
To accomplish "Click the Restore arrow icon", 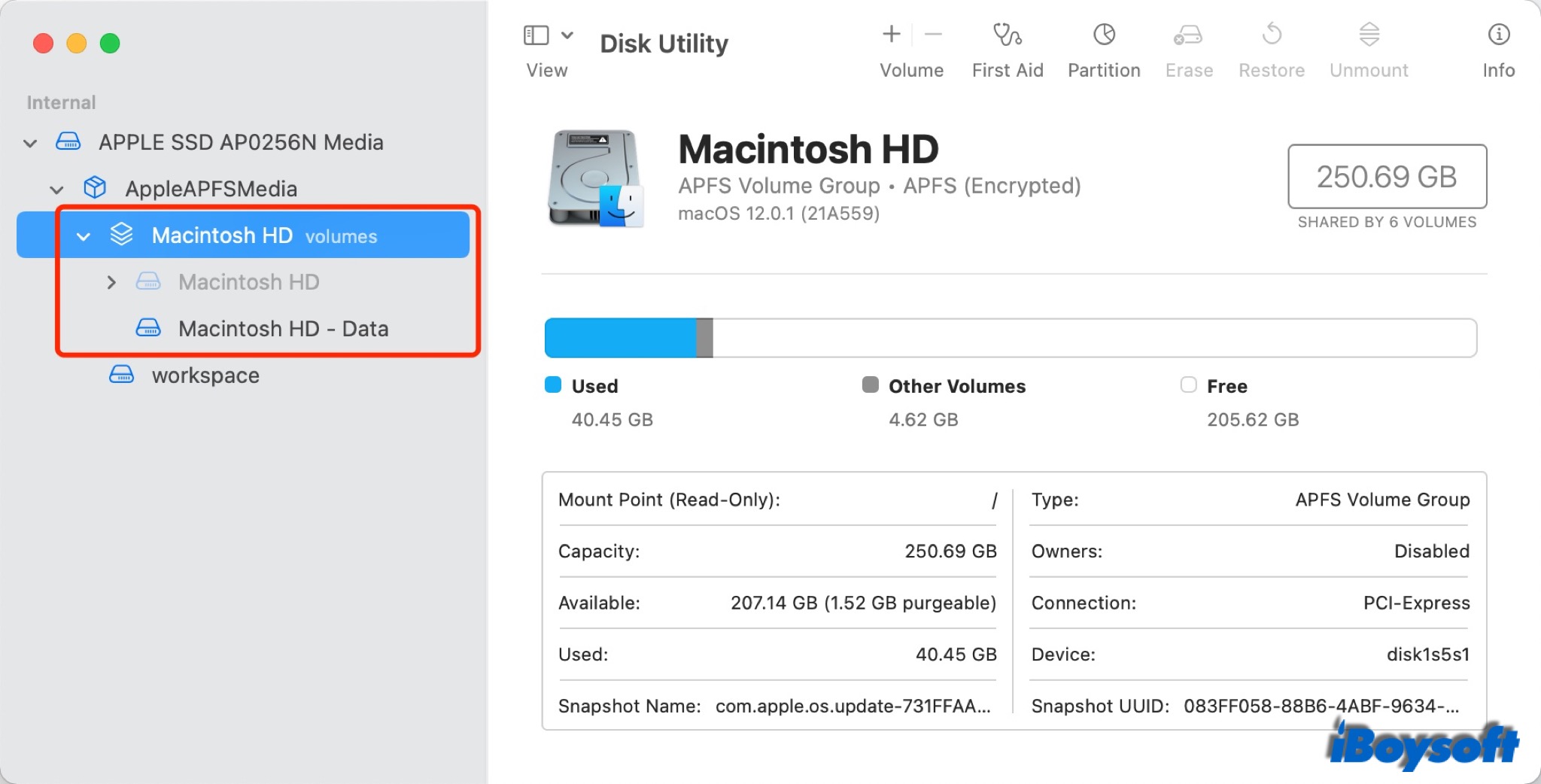I will tap(1272, 35).
